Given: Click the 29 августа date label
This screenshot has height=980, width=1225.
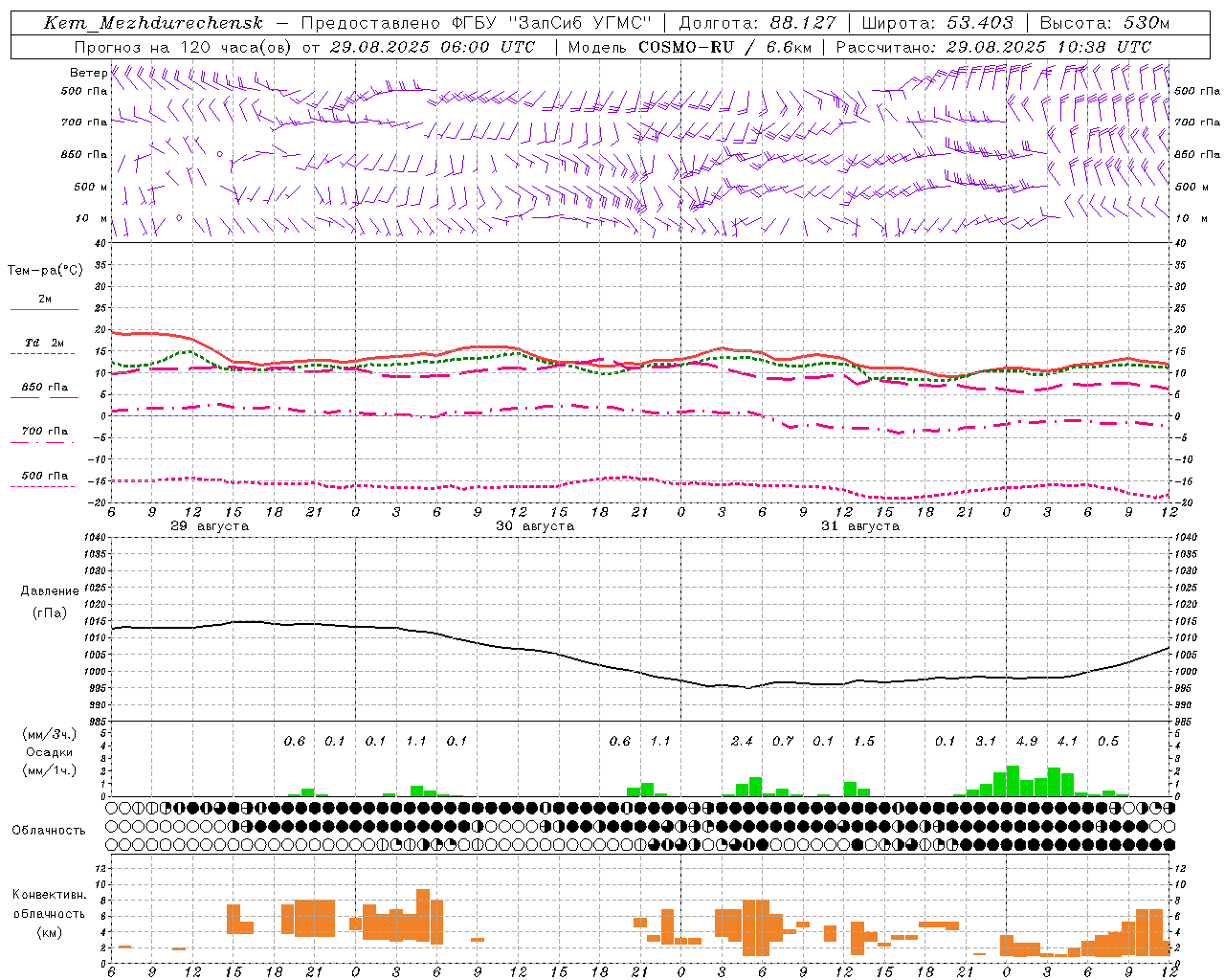Looking at the screenshot, I should [209, 526].
